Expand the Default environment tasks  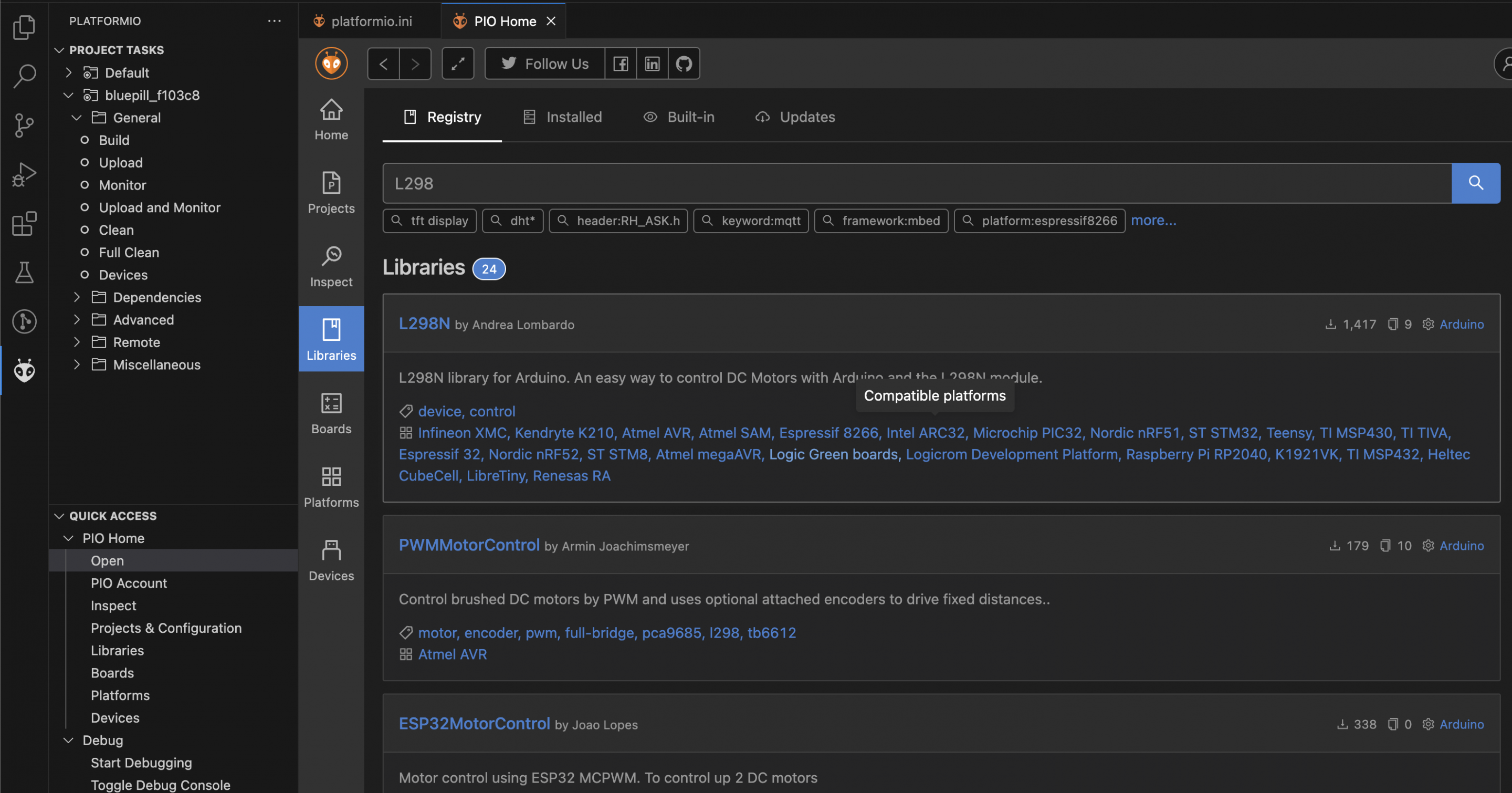click(69, 72)
